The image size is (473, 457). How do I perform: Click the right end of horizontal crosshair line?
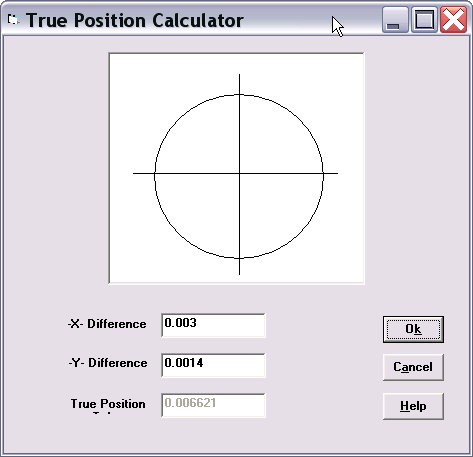point(336,173)
